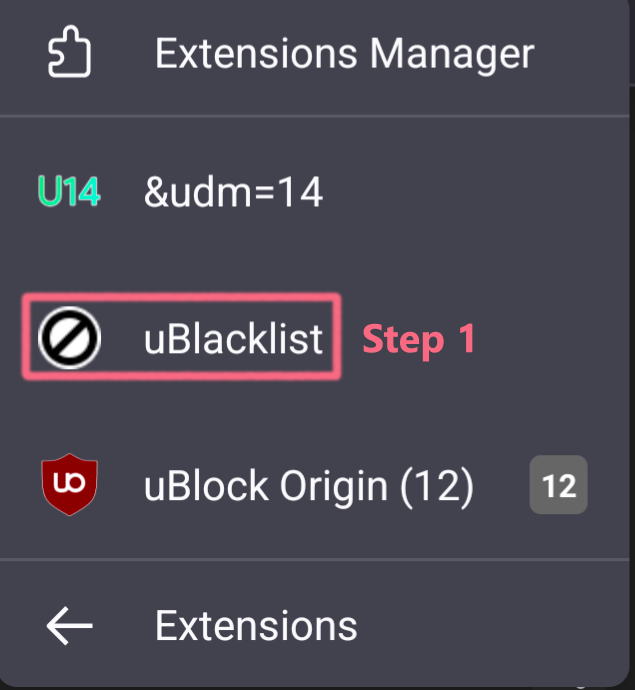Click the gray 12 badge counter
635x690 pixels.
[558, 486]
